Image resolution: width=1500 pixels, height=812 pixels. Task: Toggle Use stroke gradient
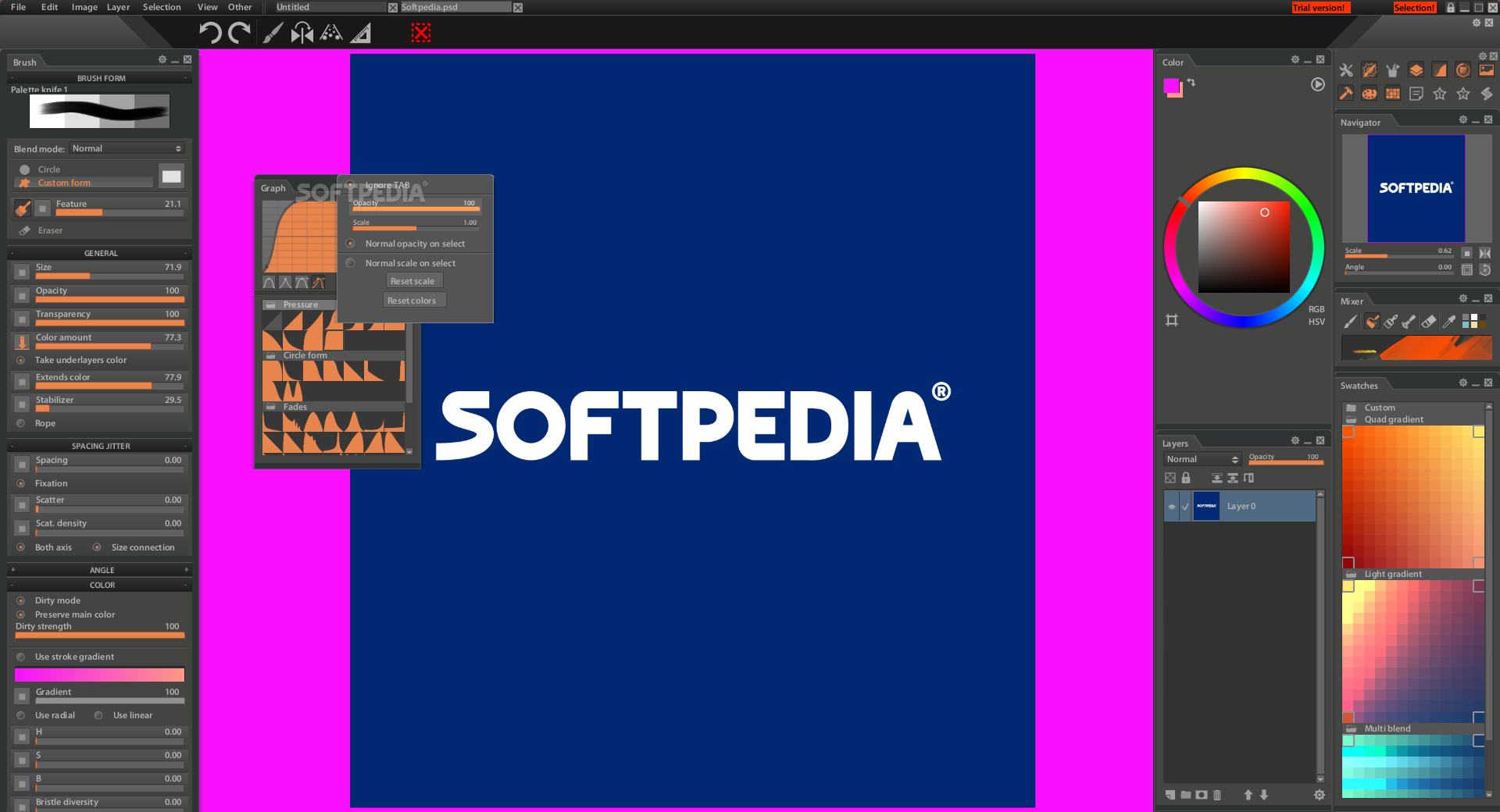20,657
